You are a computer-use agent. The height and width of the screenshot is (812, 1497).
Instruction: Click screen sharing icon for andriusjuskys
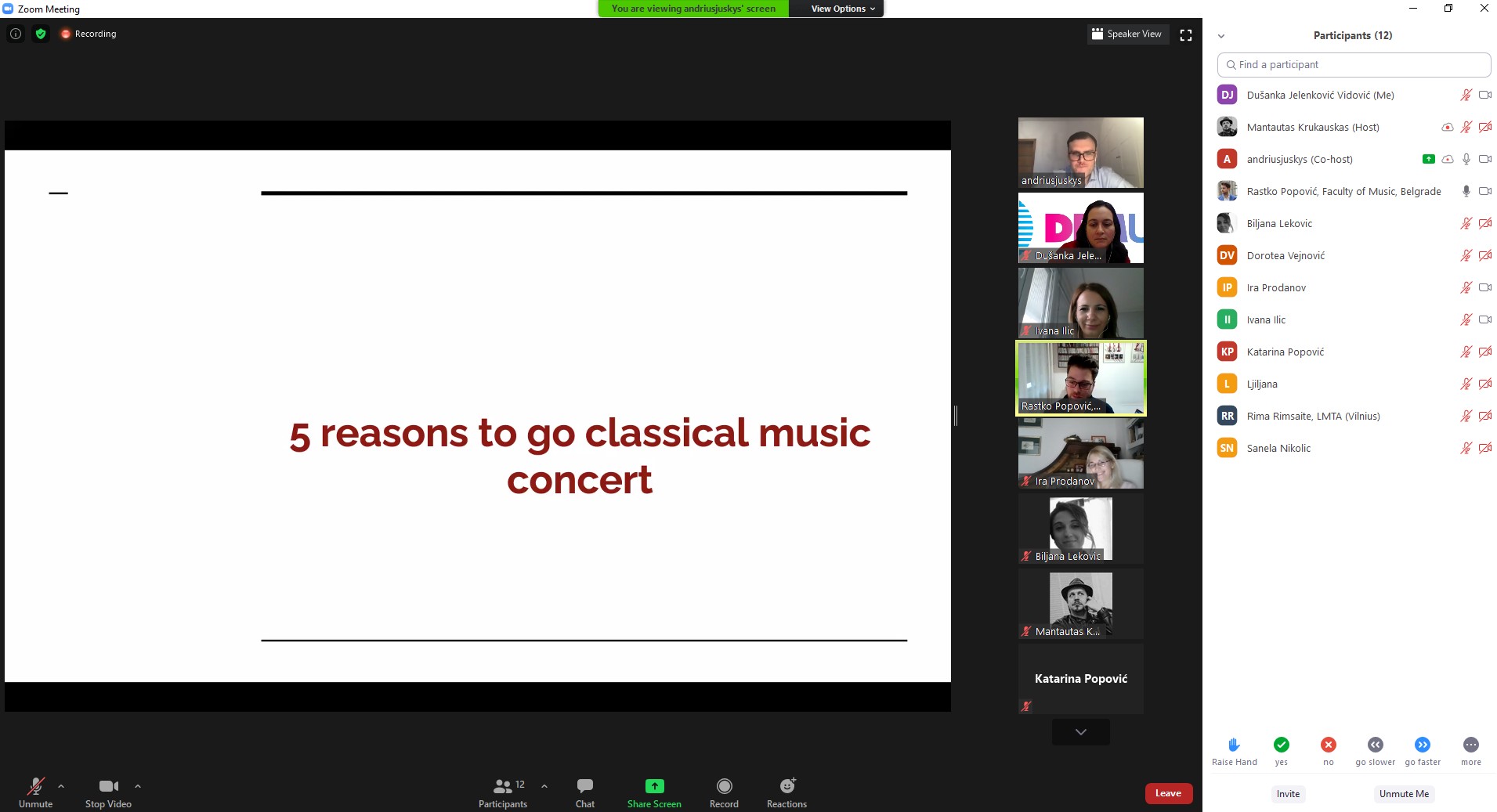1428,159
